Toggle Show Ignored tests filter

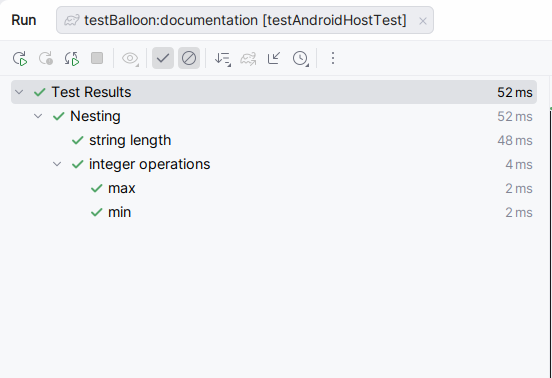(x=189, y=58)
